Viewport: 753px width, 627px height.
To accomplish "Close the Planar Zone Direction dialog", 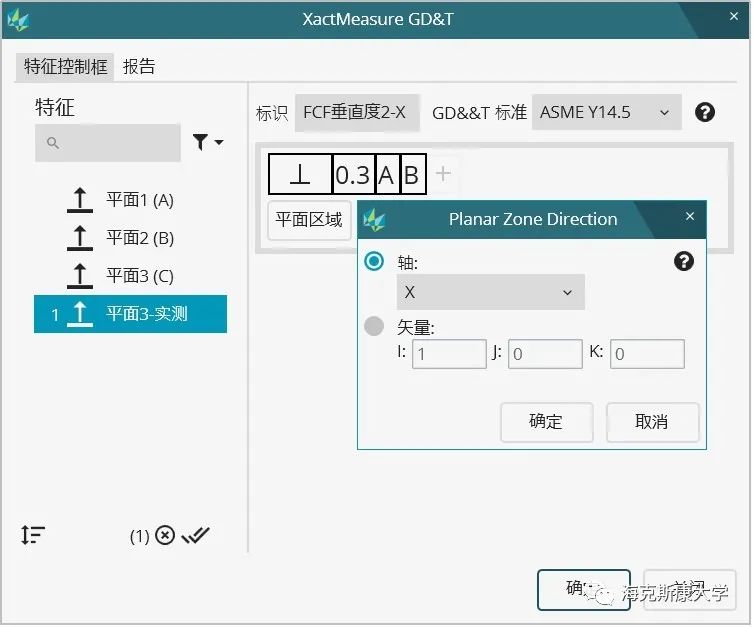I will coord(690,216).
